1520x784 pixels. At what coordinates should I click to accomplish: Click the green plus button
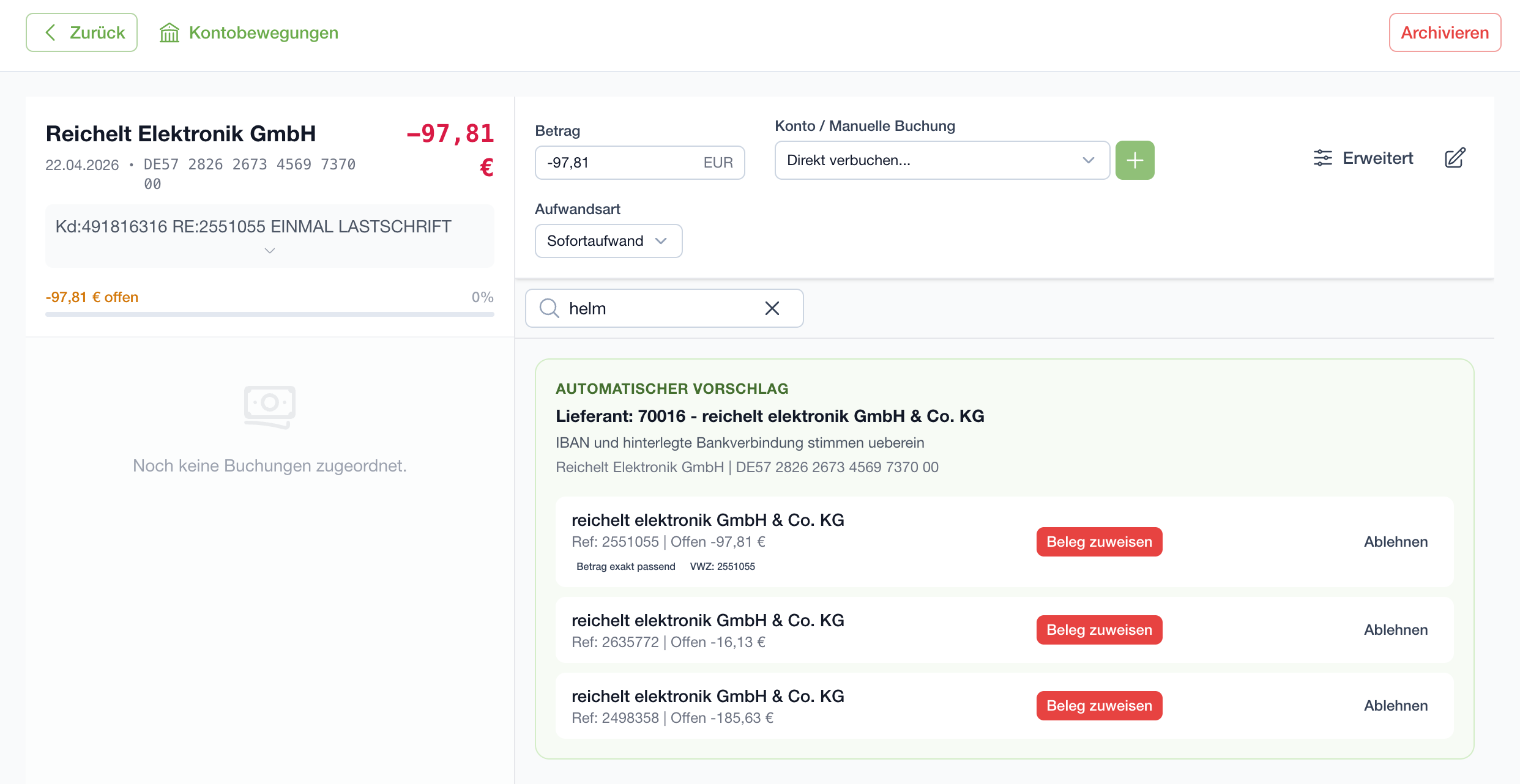[1134, 160]
